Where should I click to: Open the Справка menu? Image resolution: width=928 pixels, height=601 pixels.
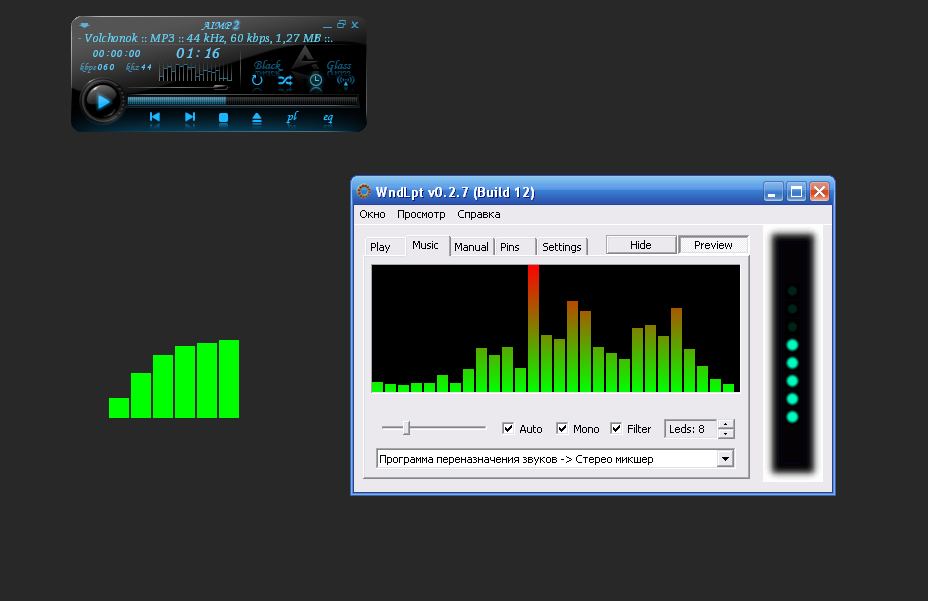[479, 214]
